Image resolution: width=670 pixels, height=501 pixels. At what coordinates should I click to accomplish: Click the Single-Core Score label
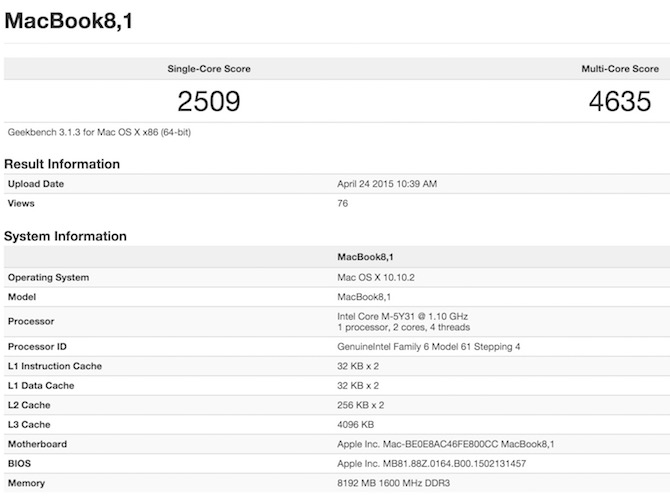click(x=208, y=69)
